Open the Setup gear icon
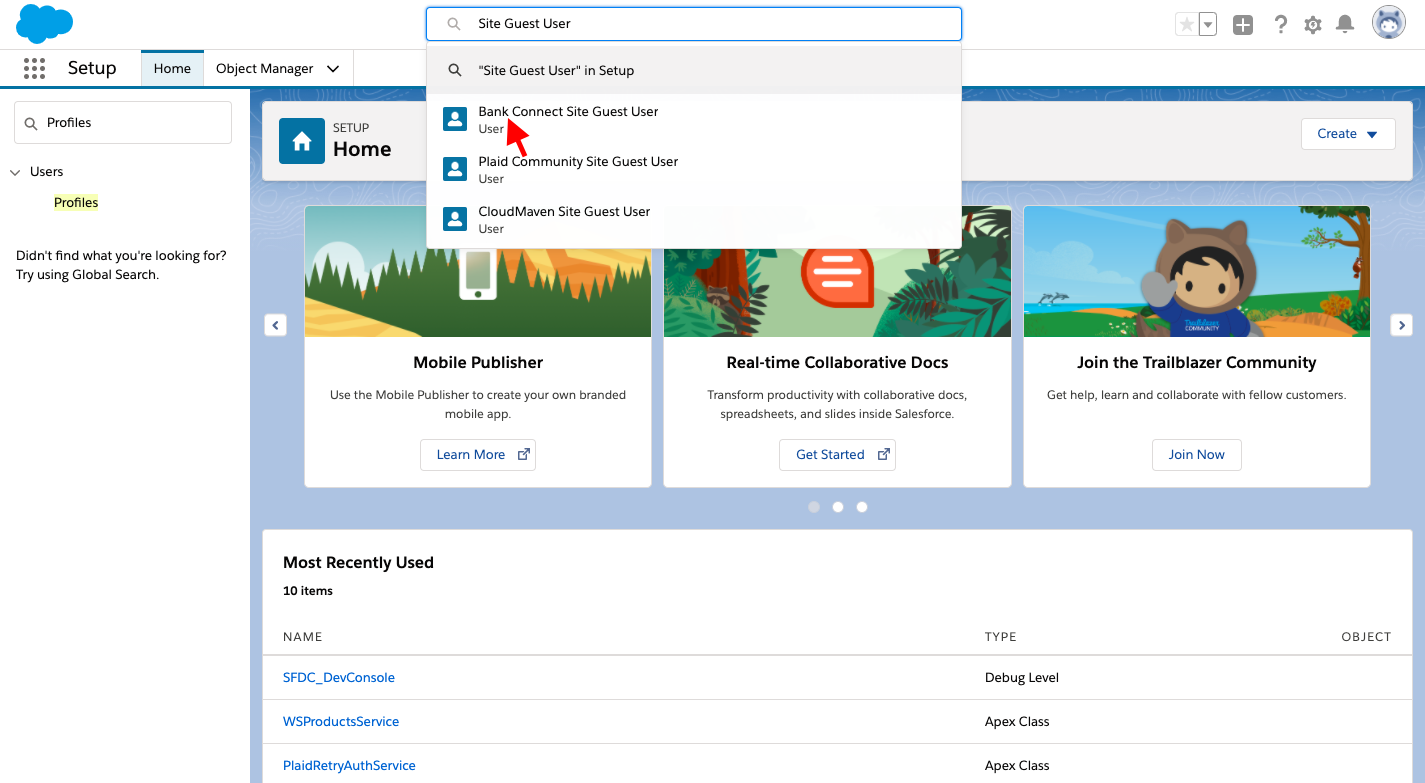 [x=1313, y=25]
